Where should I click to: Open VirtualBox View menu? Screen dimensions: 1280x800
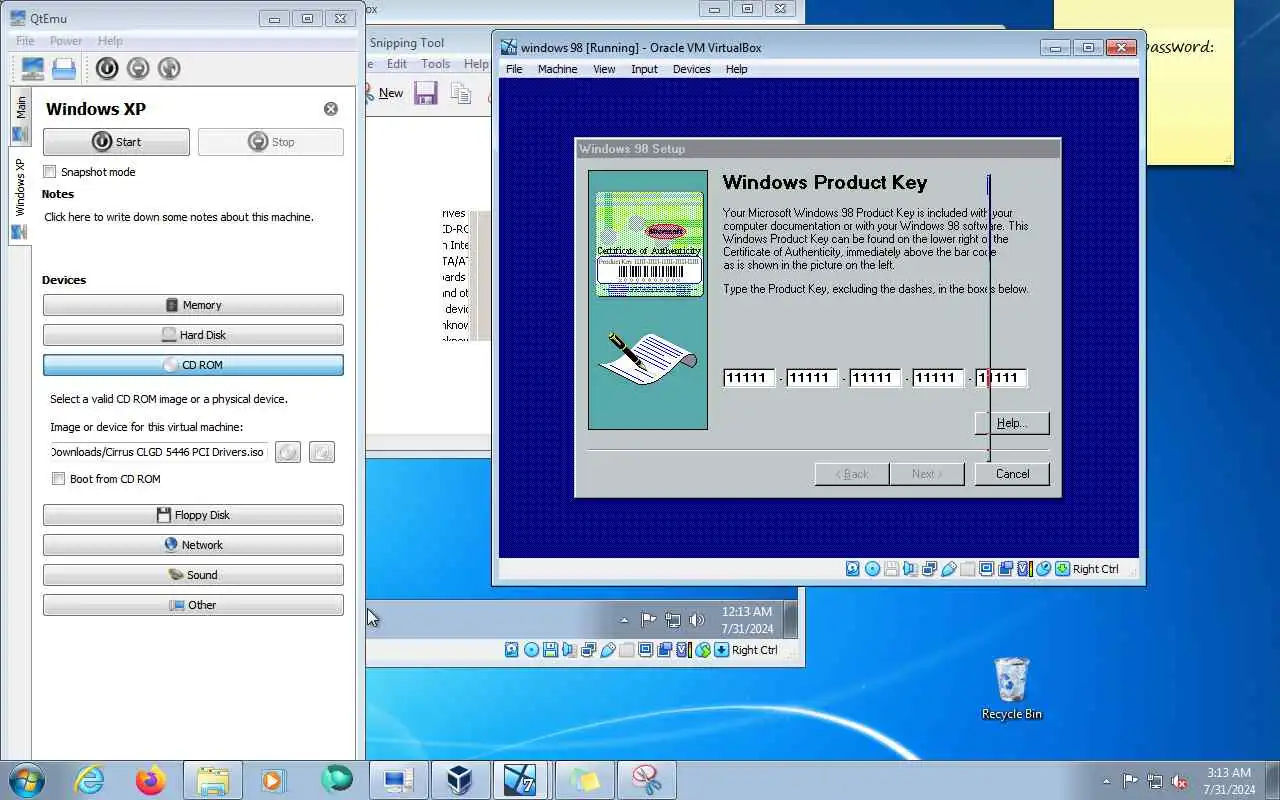[604, 69]
